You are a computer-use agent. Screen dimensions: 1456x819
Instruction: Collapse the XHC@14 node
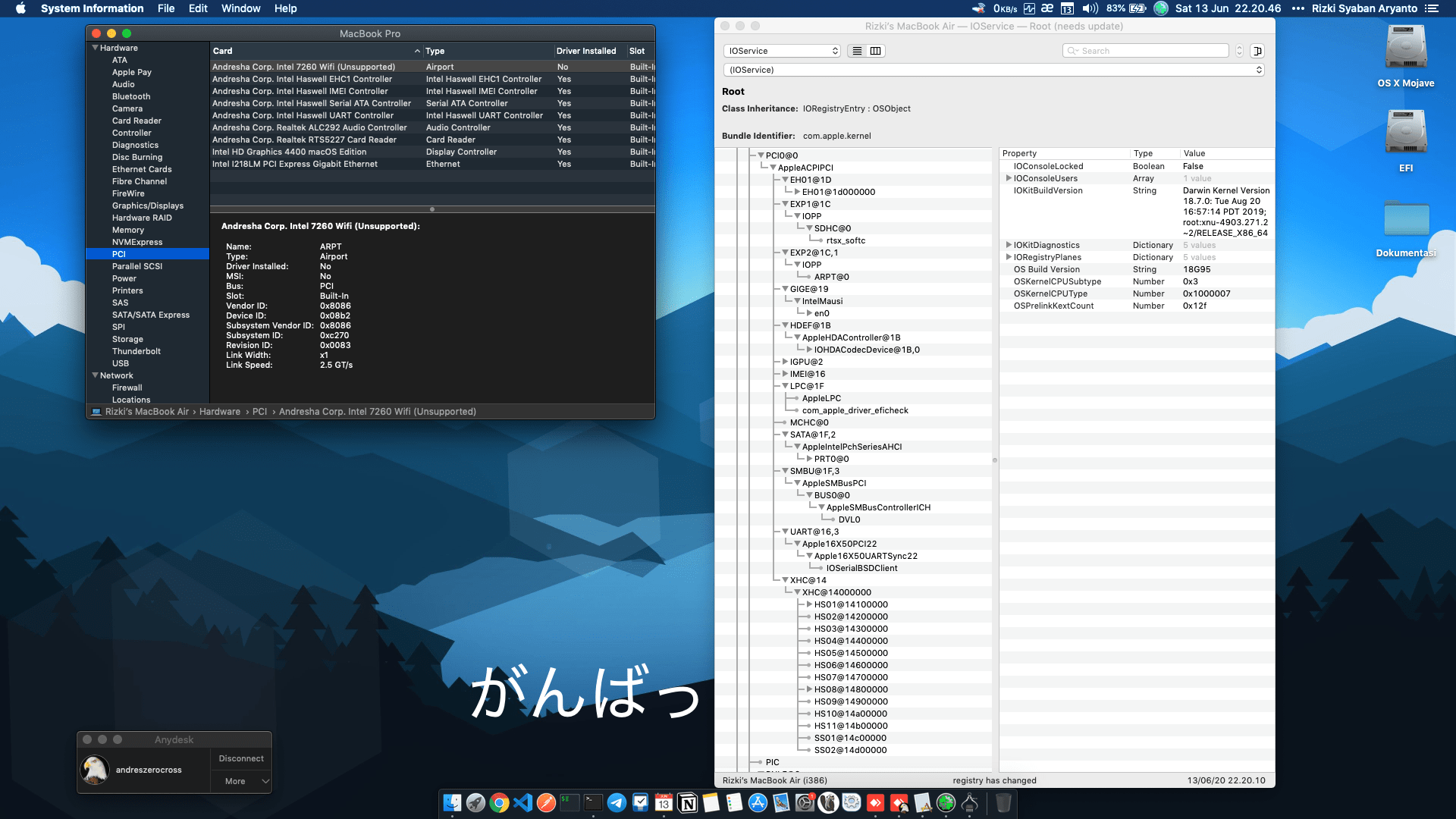pos(785,580)
